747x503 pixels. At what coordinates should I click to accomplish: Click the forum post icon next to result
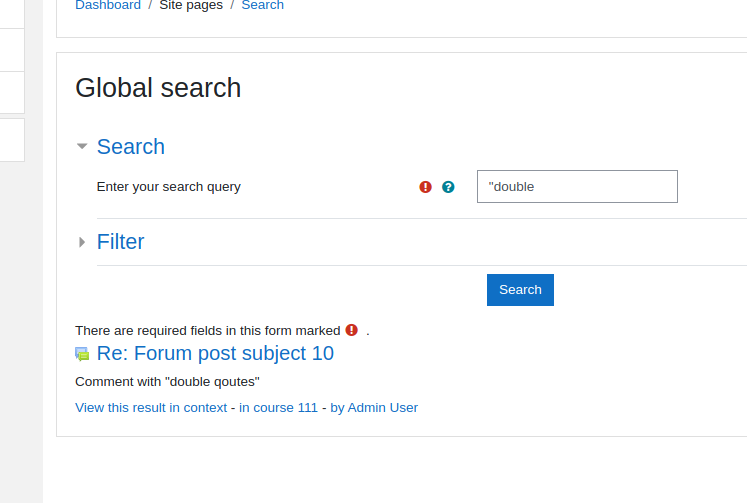pos(82,354)
